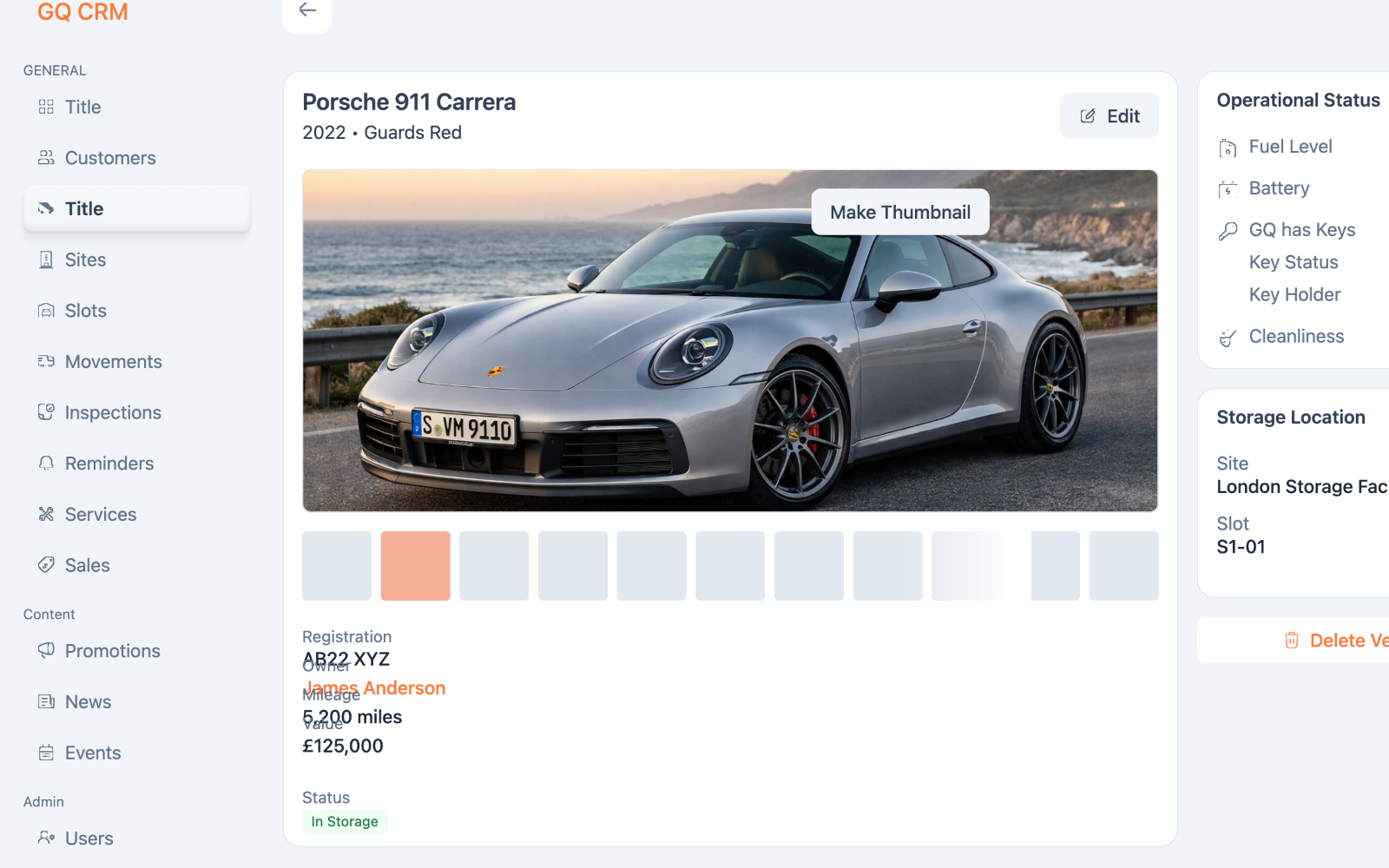Select the first gallery thumbnail
The width and height of the screenshot is (1389, 868).
point(337,566)
